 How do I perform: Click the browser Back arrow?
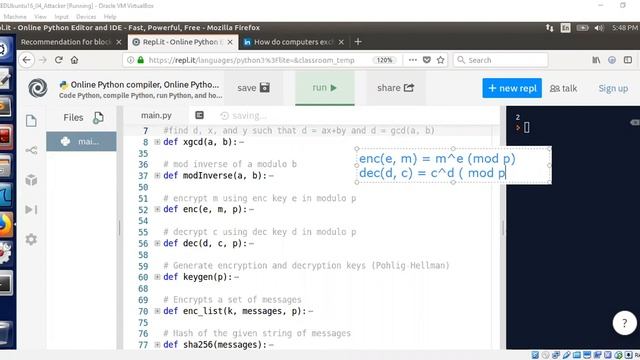click(x=27, y=60)
